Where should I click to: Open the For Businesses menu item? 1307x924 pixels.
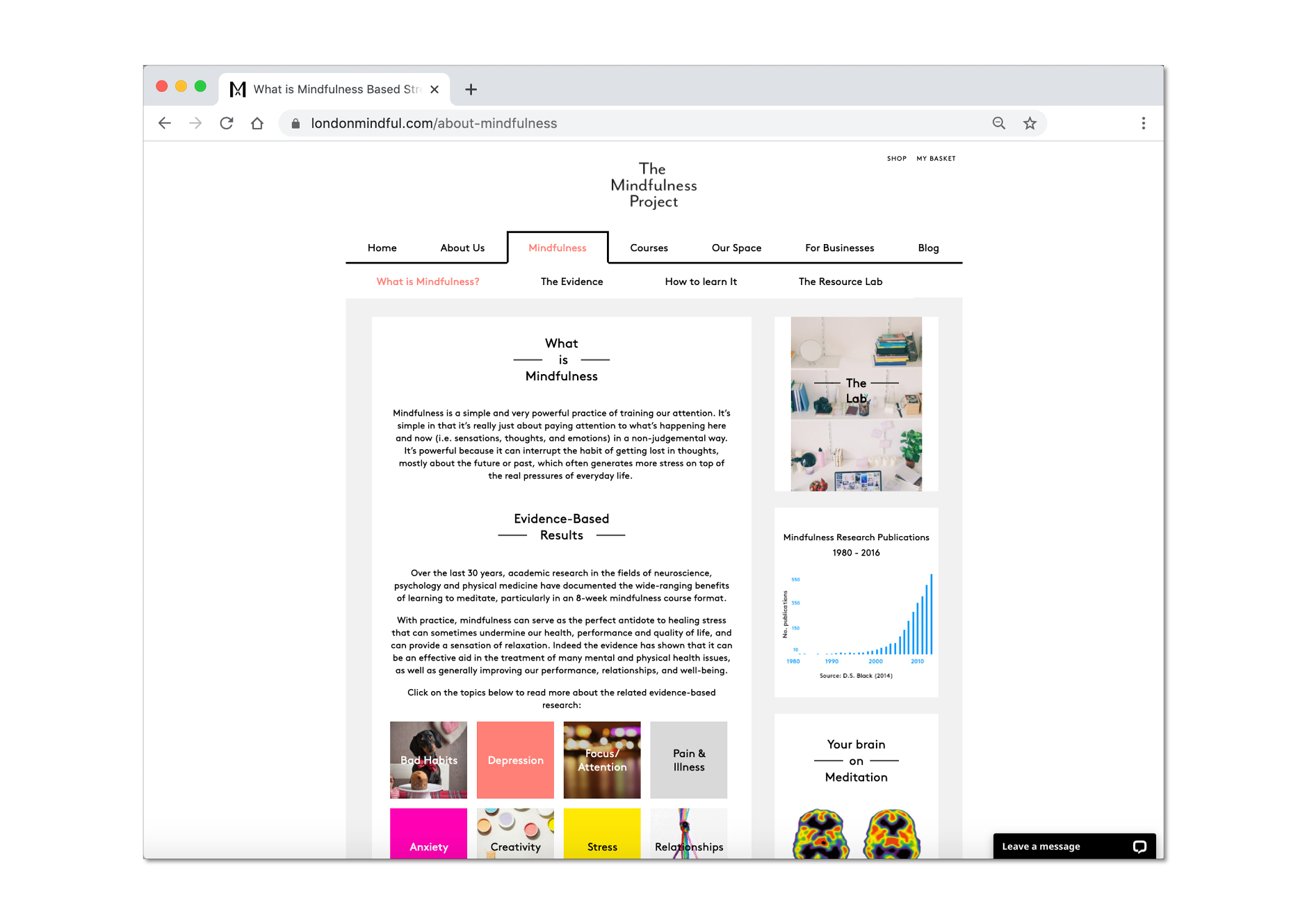pyautogui.click(x=840, y=248)
